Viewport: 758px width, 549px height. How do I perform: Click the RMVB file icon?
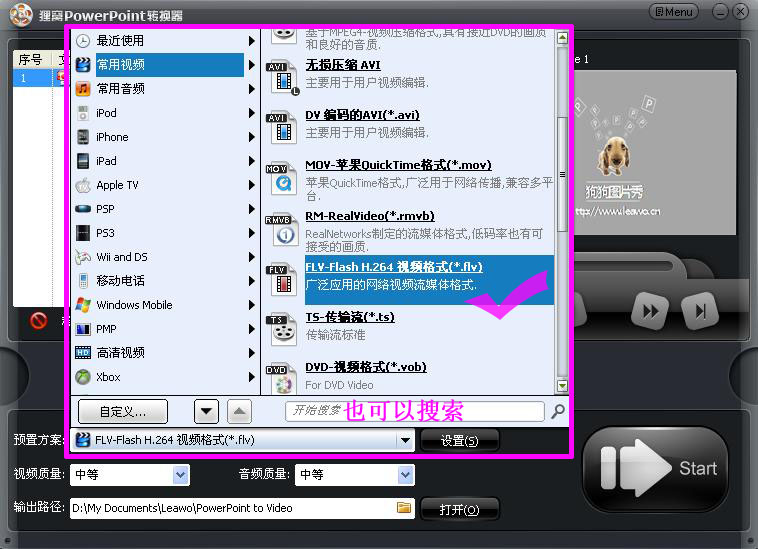(281, 229)
